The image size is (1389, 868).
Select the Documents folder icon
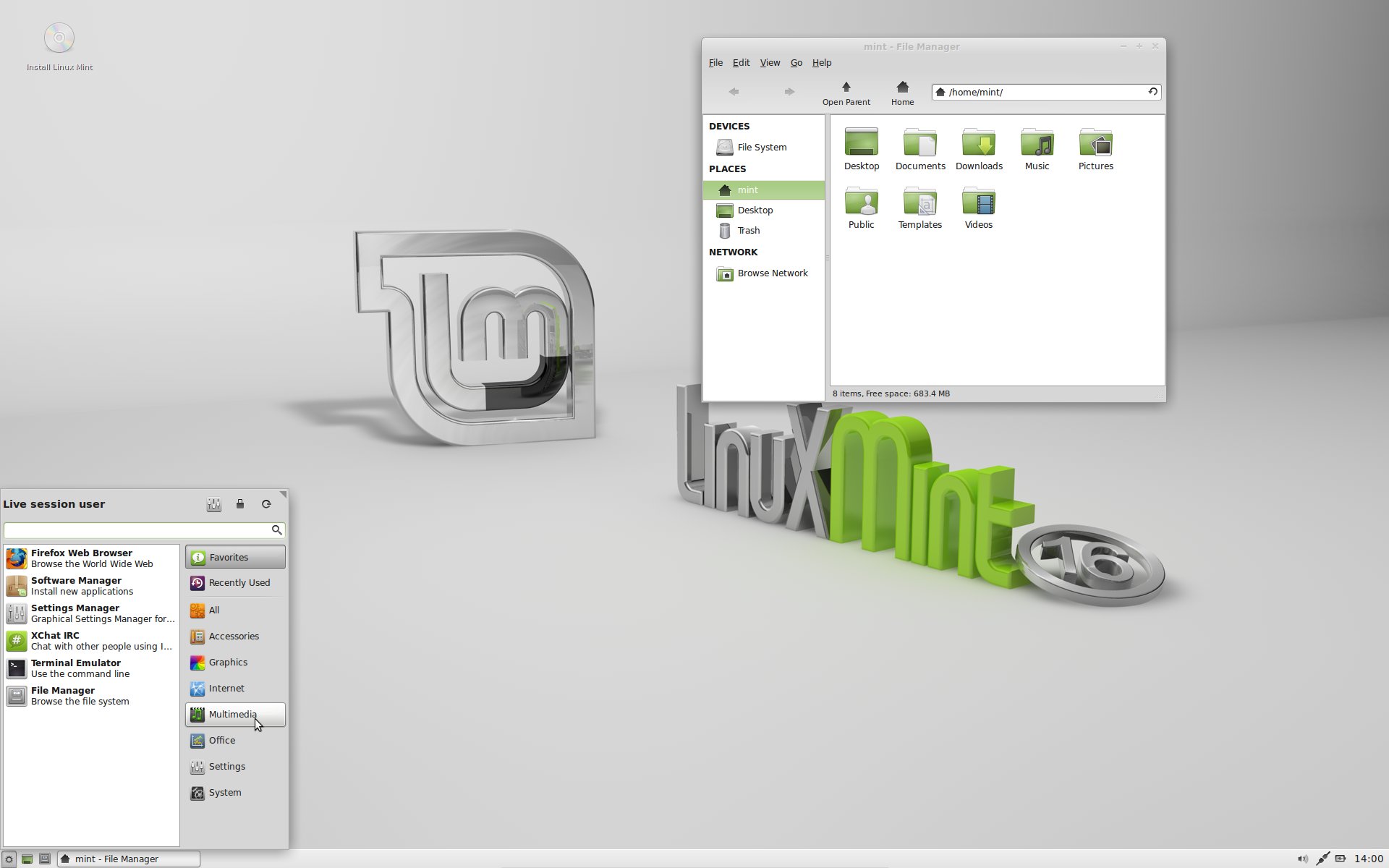click(x=920, y=150)
